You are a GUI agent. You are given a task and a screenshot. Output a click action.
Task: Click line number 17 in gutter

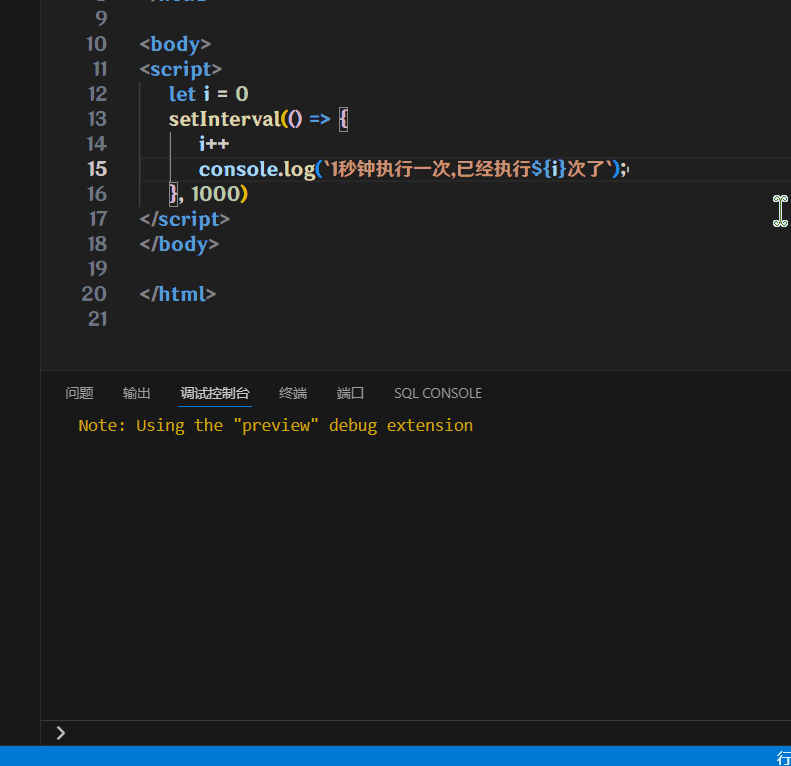click(x=98, y=219)
